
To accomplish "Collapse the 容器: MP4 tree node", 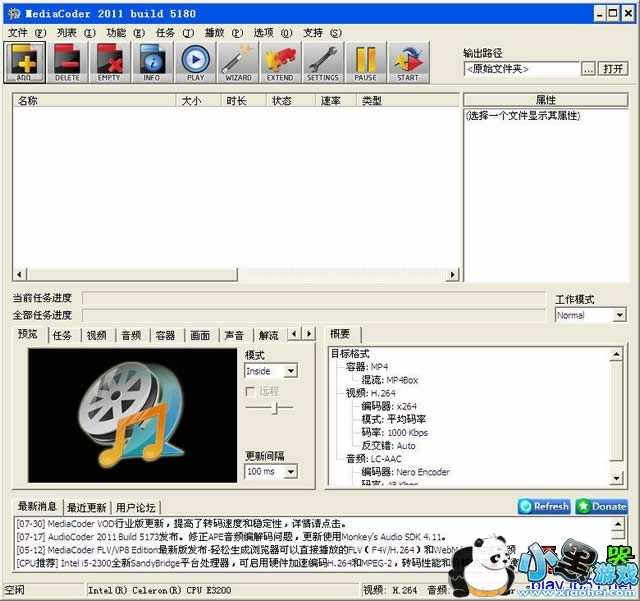I will (367, 367).
